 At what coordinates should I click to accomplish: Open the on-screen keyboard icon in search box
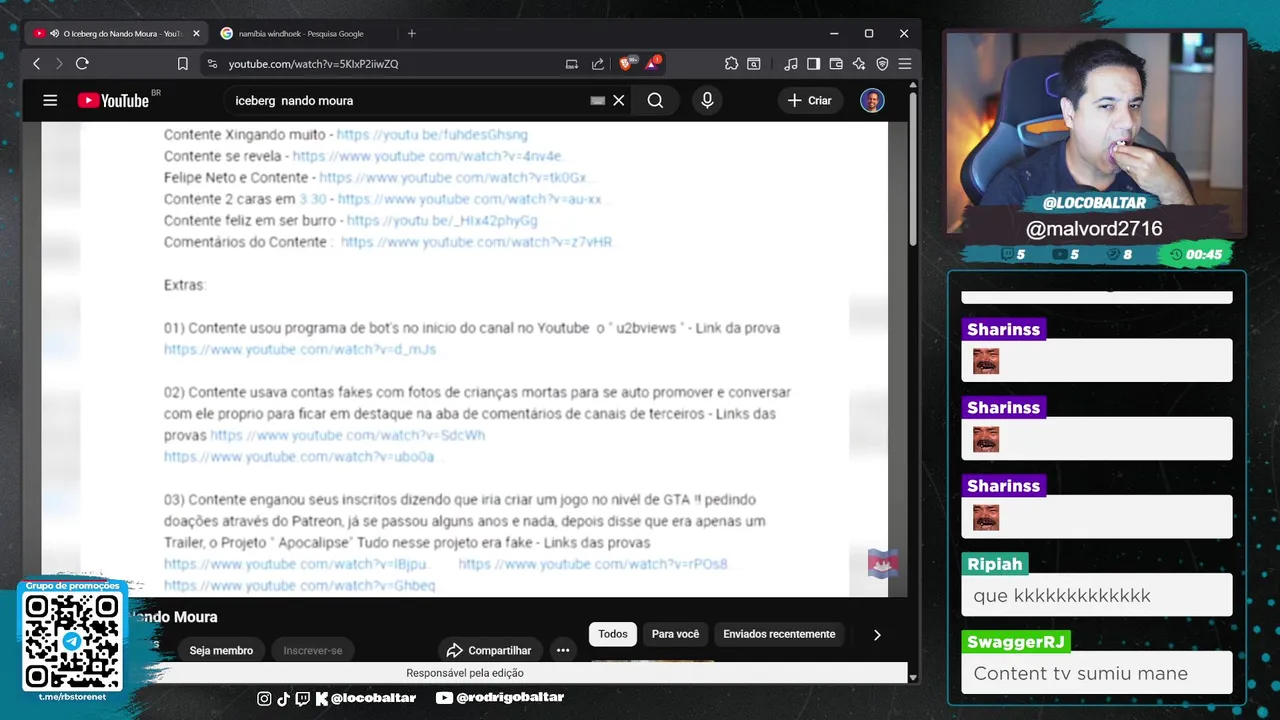click(597, 100)
